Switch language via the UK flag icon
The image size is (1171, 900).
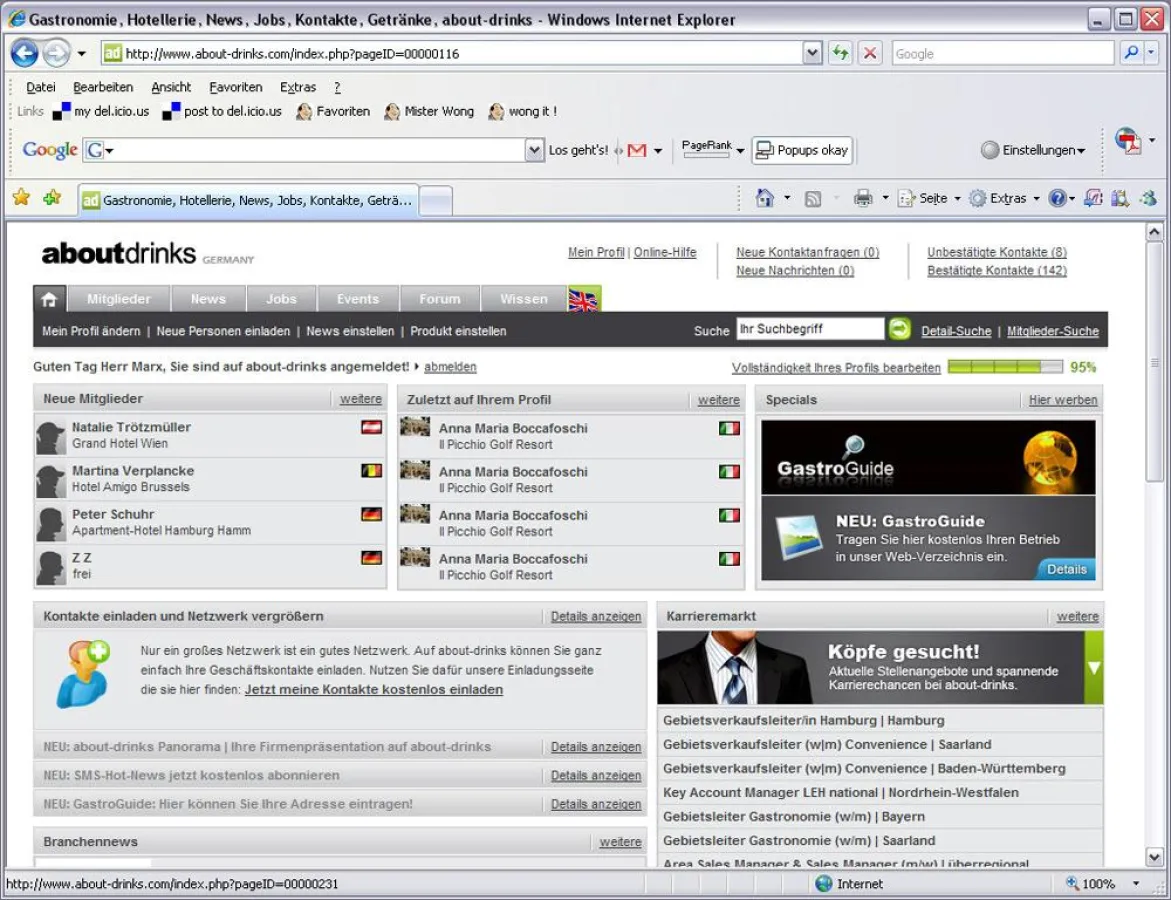pyautogui.click(x=584, y=299)
